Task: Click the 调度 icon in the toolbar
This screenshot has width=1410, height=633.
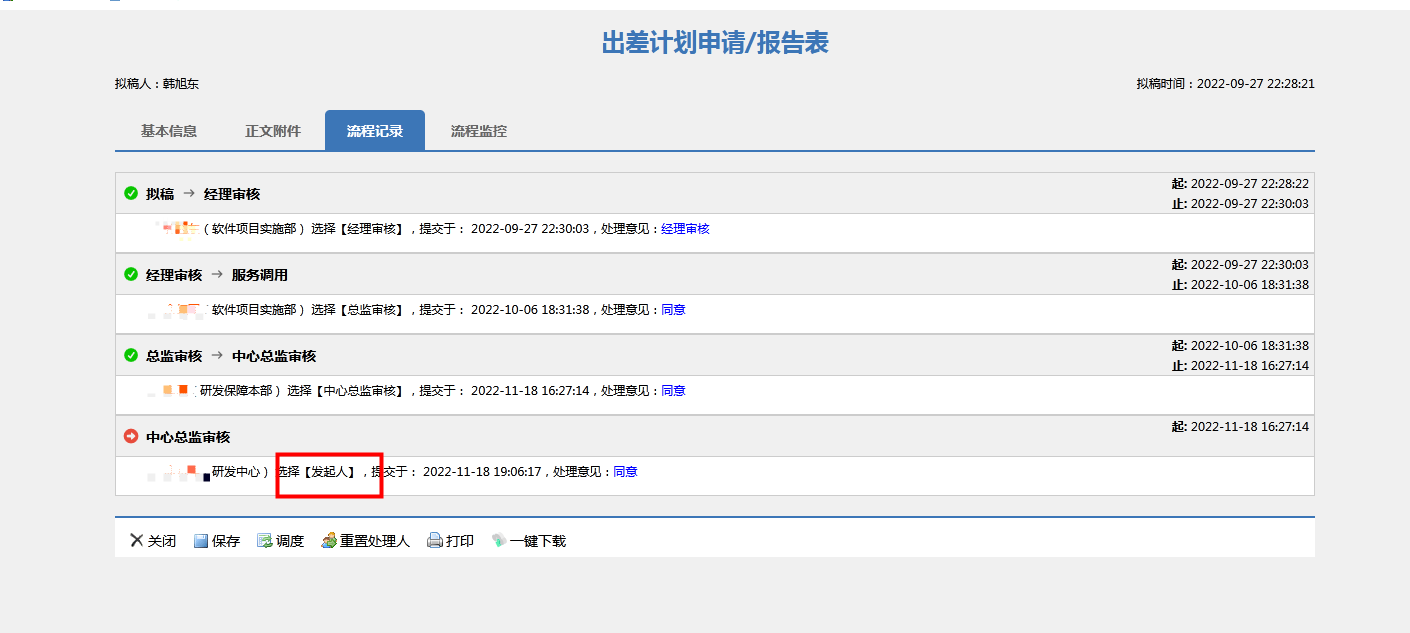Action: [265, 541]
